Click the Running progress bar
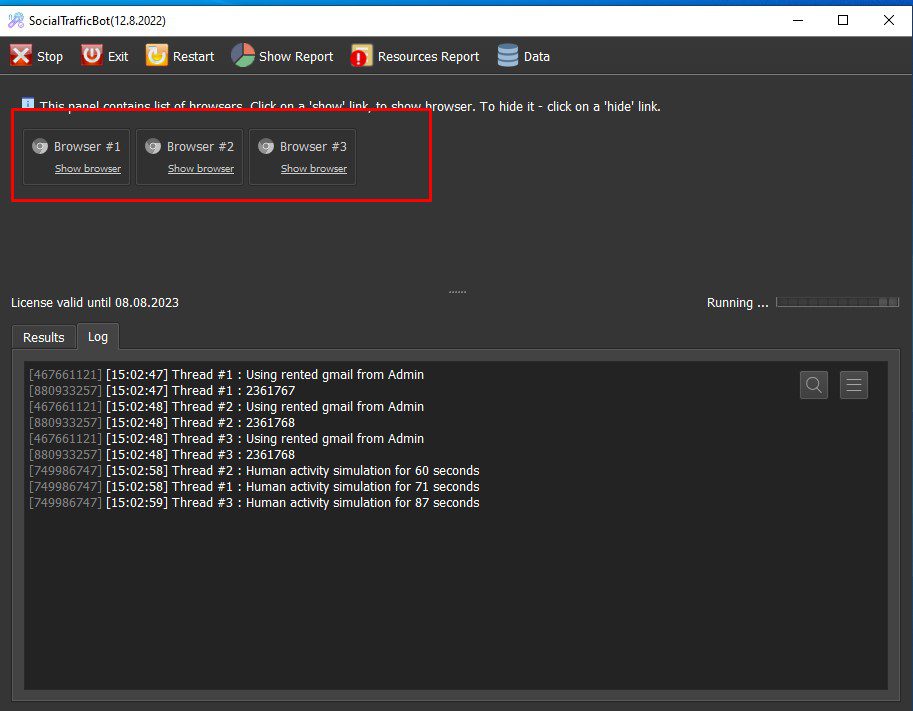The height and width of the screenshot is (711, 913). [x=837, y=302]
